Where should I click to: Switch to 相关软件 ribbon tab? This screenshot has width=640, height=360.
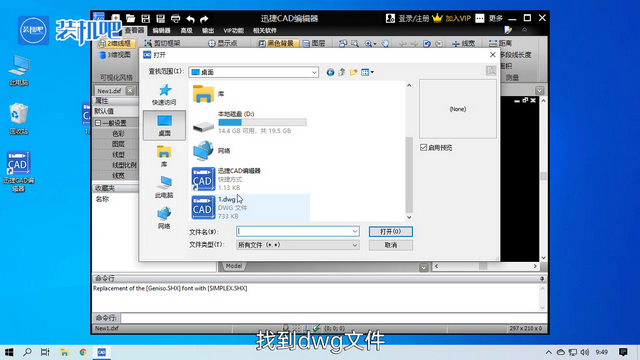[x=264, y=31]
